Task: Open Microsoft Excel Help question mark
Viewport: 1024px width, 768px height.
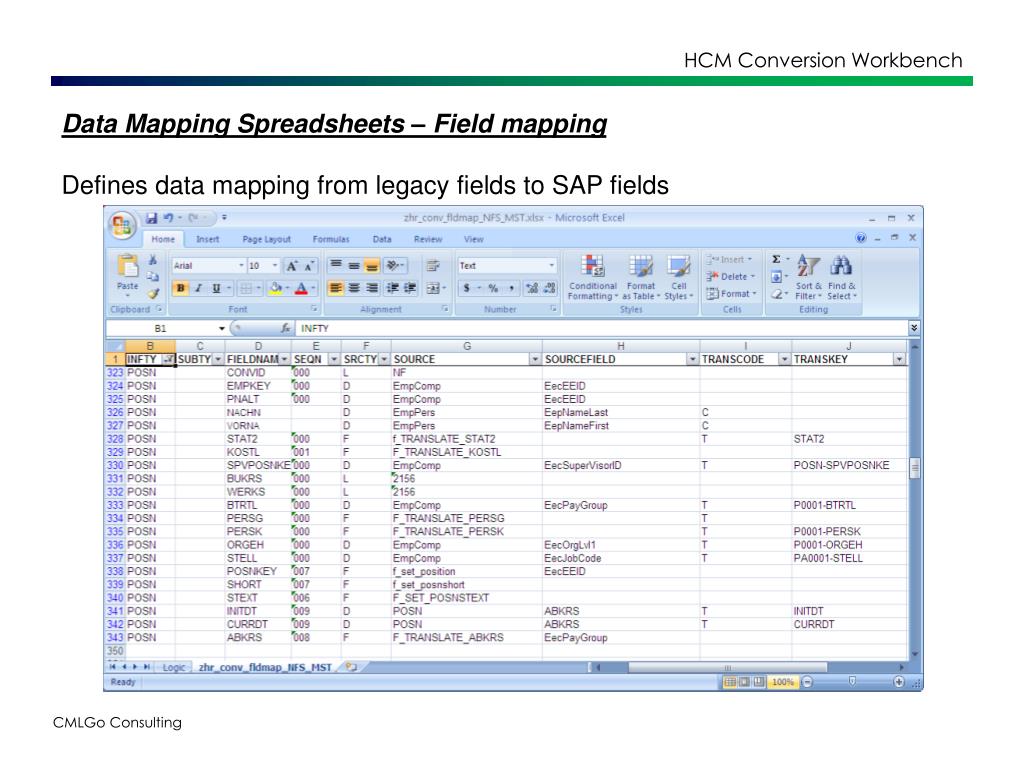Action: [x=861, y=238]
